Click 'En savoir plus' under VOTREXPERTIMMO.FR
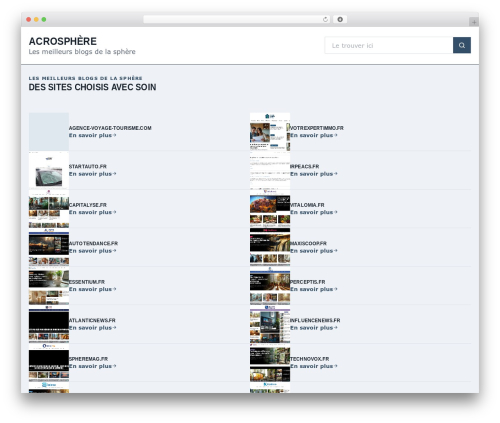 [314, 135]
